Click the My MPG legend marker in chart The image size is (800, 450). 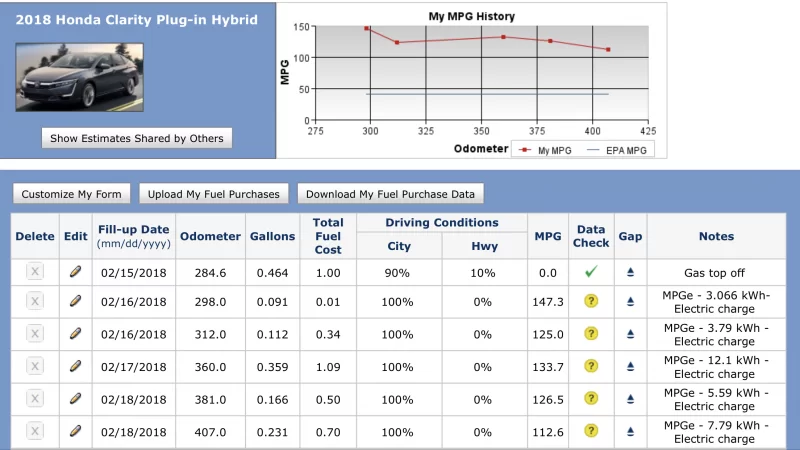tap(524, 150)
